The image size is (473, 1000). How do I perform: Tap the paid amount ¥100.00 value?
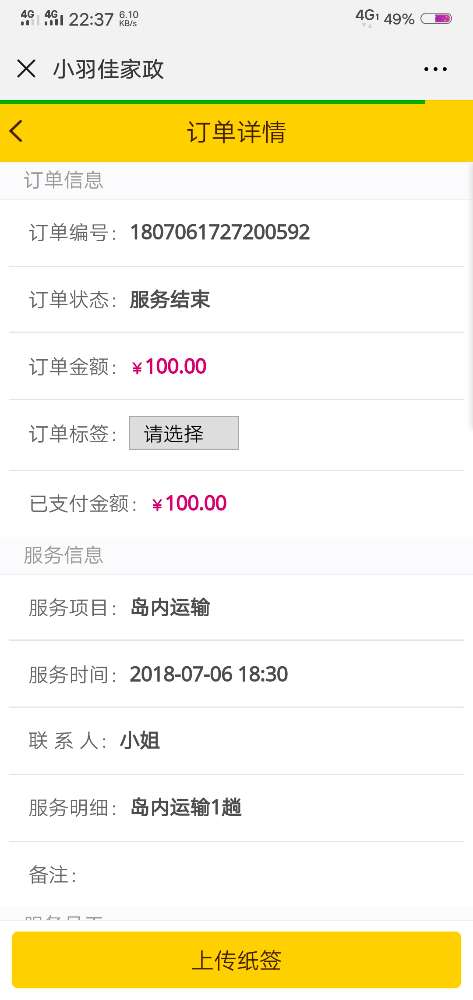point(189,503)
